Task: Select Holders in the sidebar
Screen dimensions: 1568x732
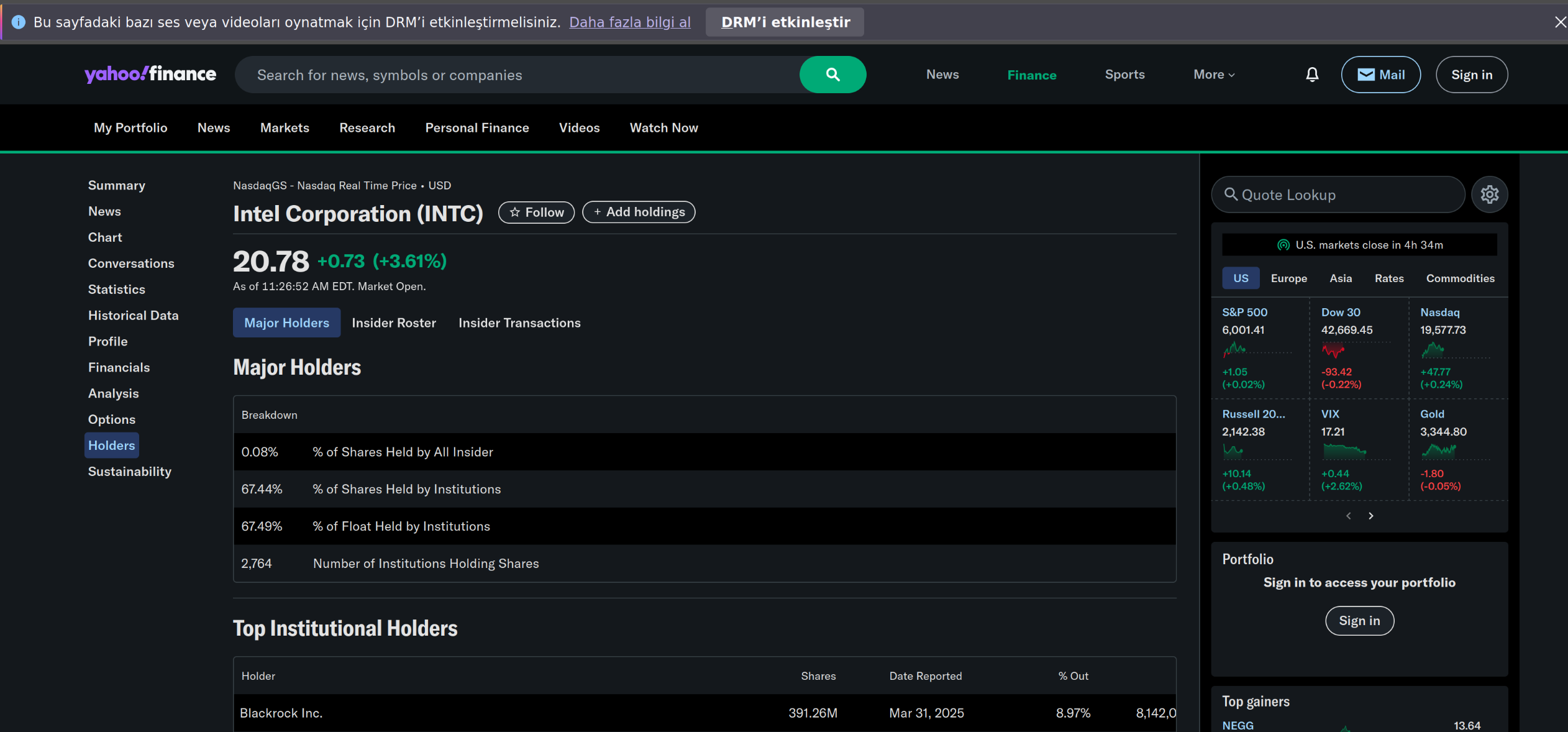Action: [112, 446]
